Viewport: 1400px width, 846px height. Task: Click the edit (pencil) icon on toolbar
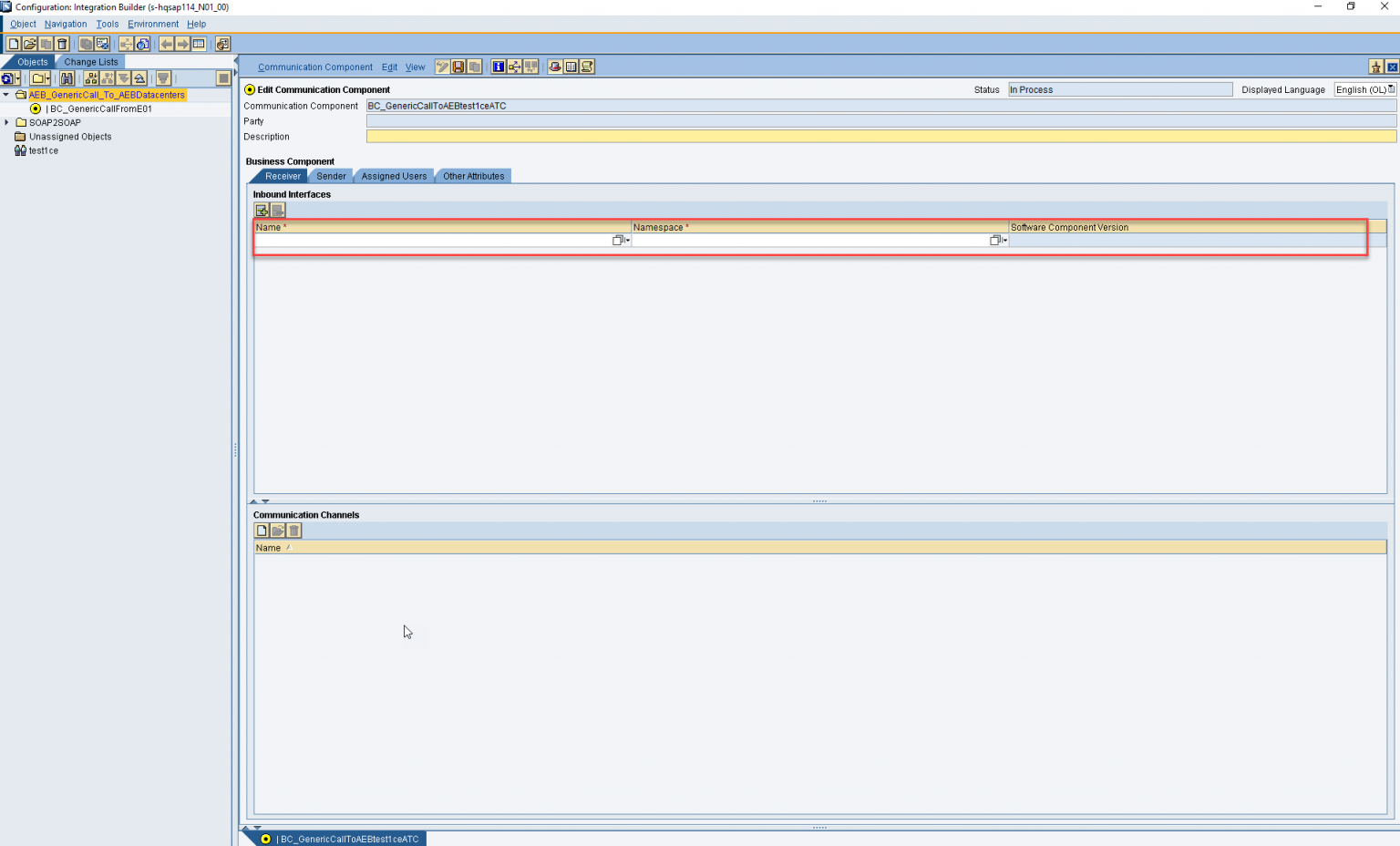[442, 66]
